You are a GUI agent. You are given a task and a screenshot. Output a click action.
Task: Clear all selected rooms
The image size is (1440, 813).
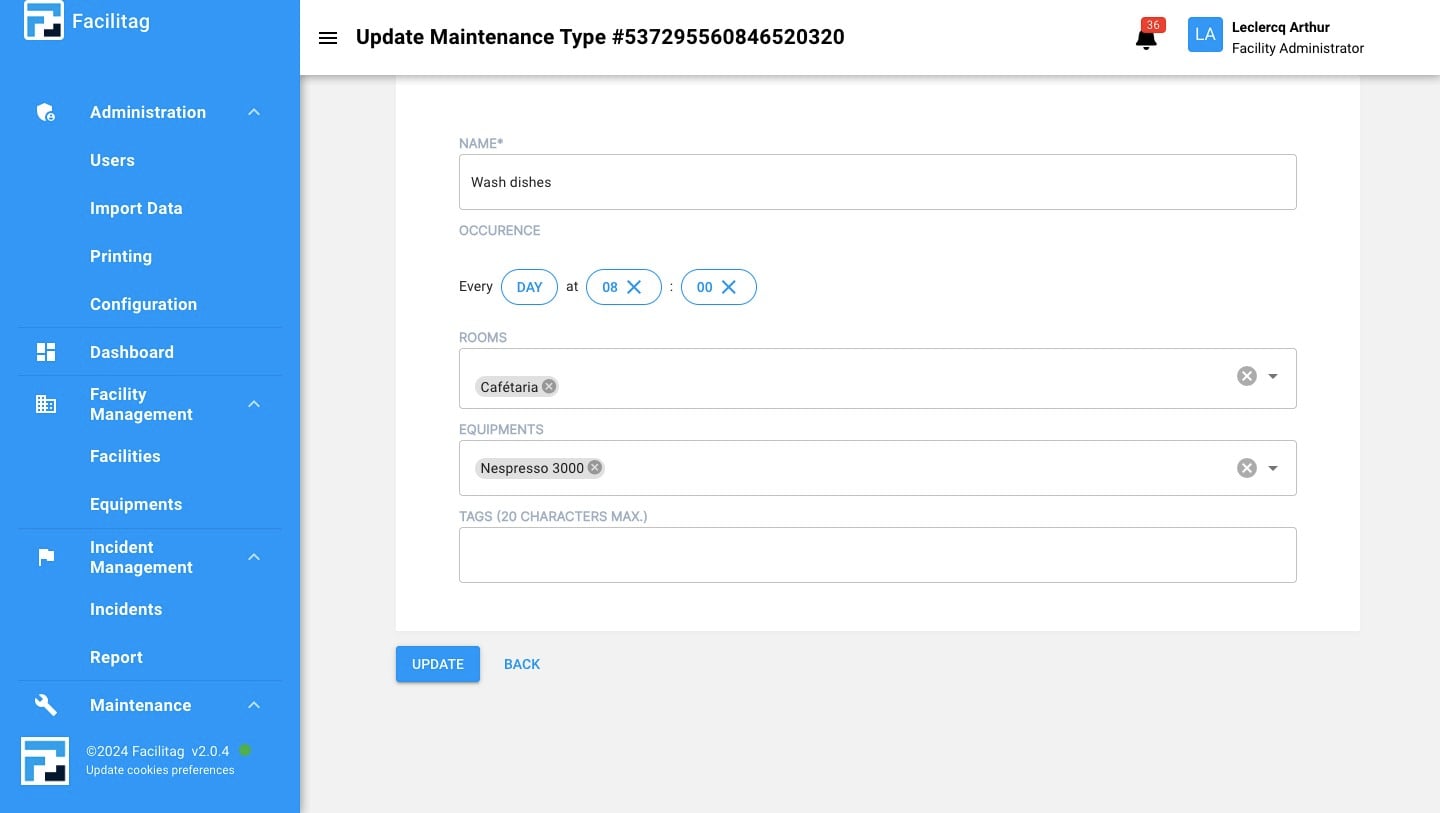1246,376
